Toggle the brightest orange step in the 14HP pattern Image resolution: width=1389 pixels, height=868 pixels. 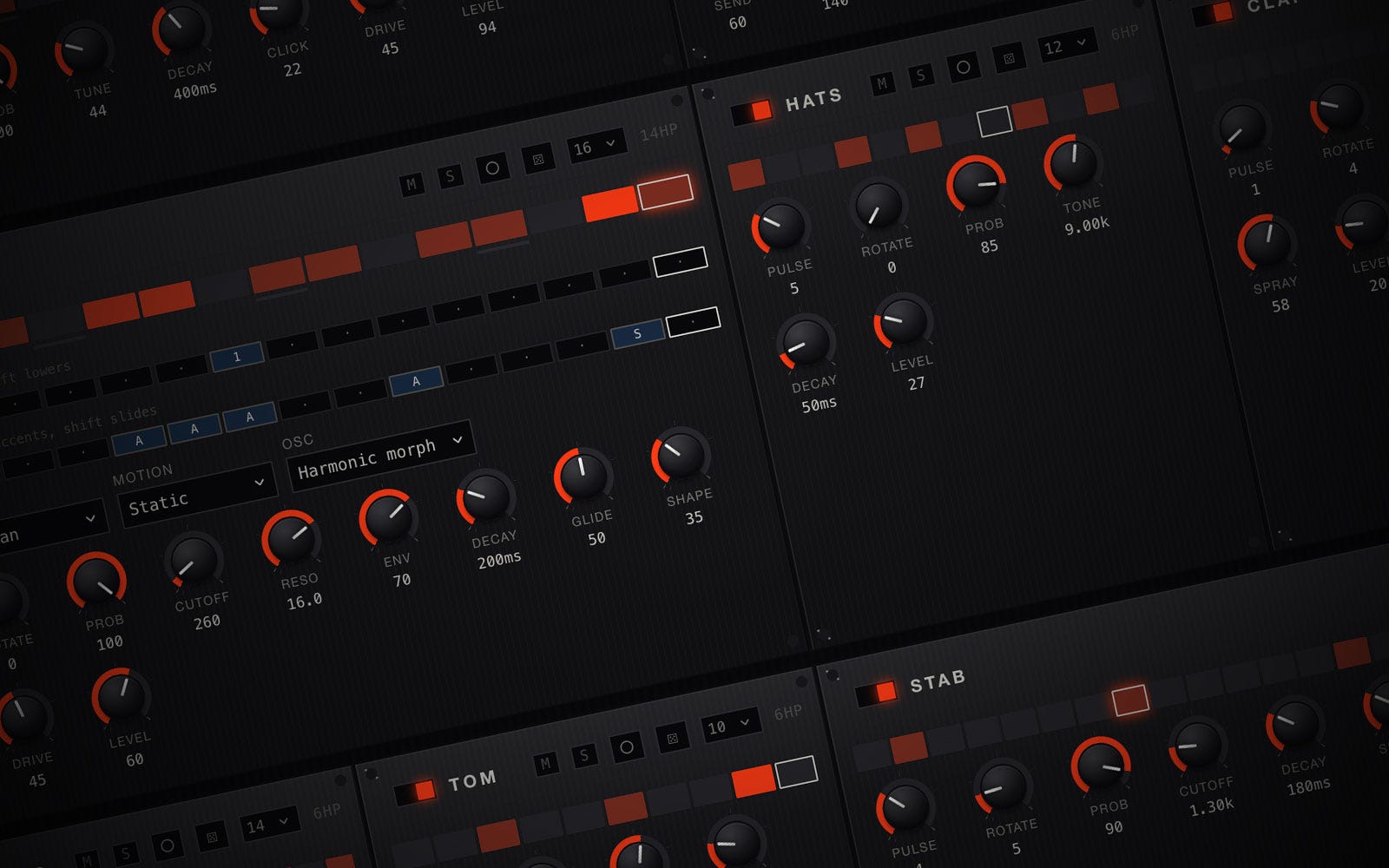click(x=610, y=204)
